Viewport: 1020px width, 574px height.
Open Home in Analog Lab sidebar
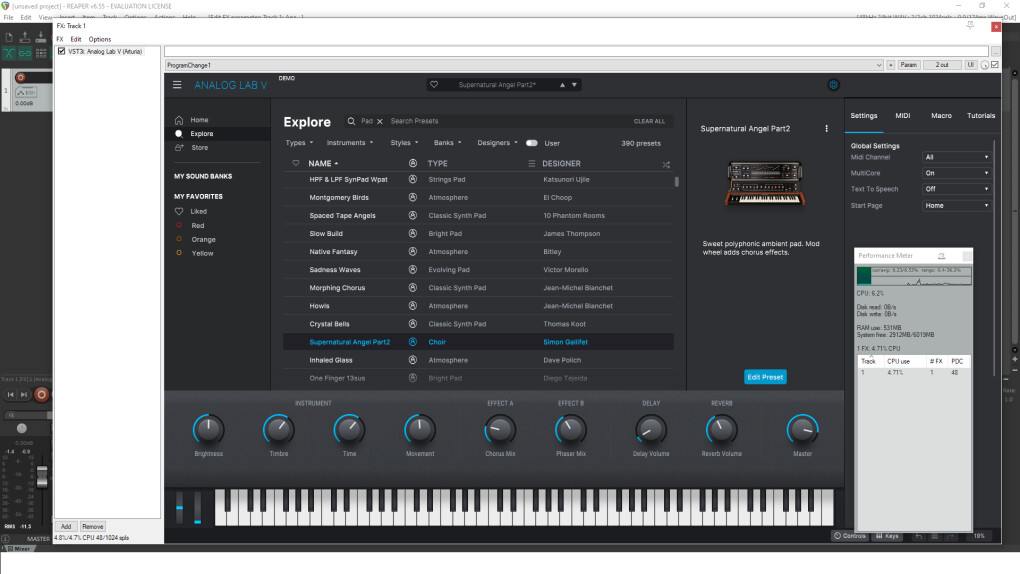(199, 120)
